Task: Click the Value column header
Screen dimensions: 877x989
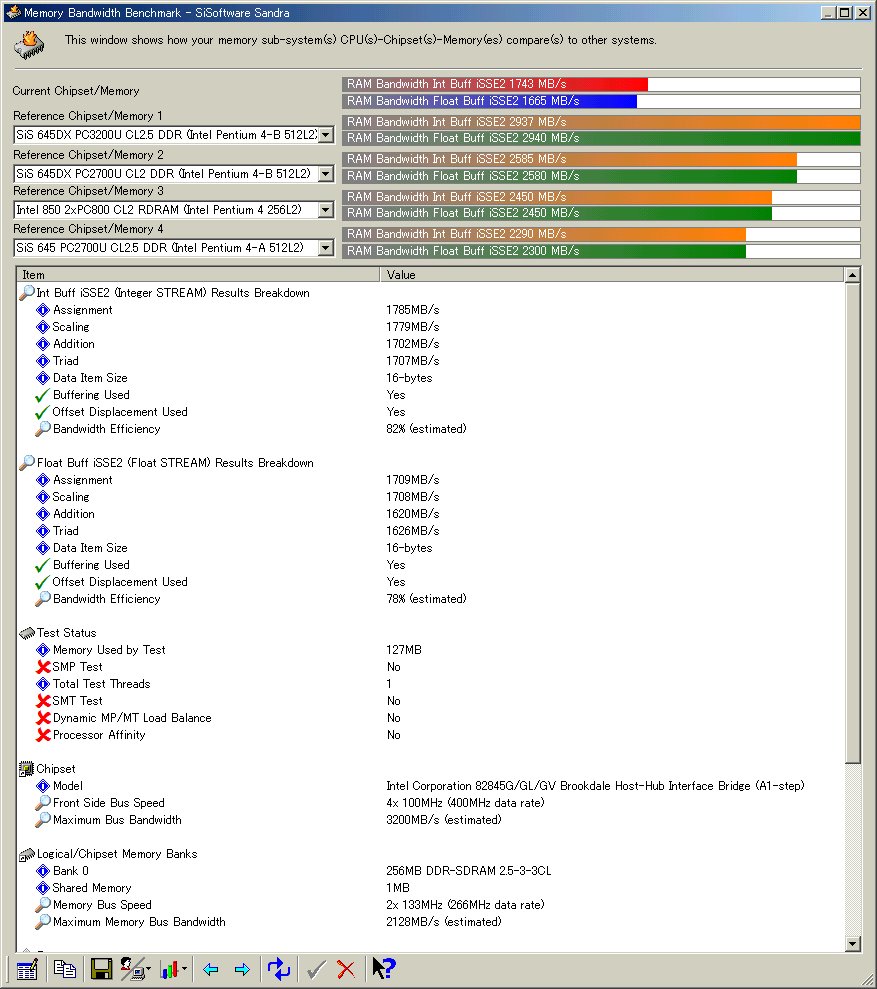Action: click(611, 275)
